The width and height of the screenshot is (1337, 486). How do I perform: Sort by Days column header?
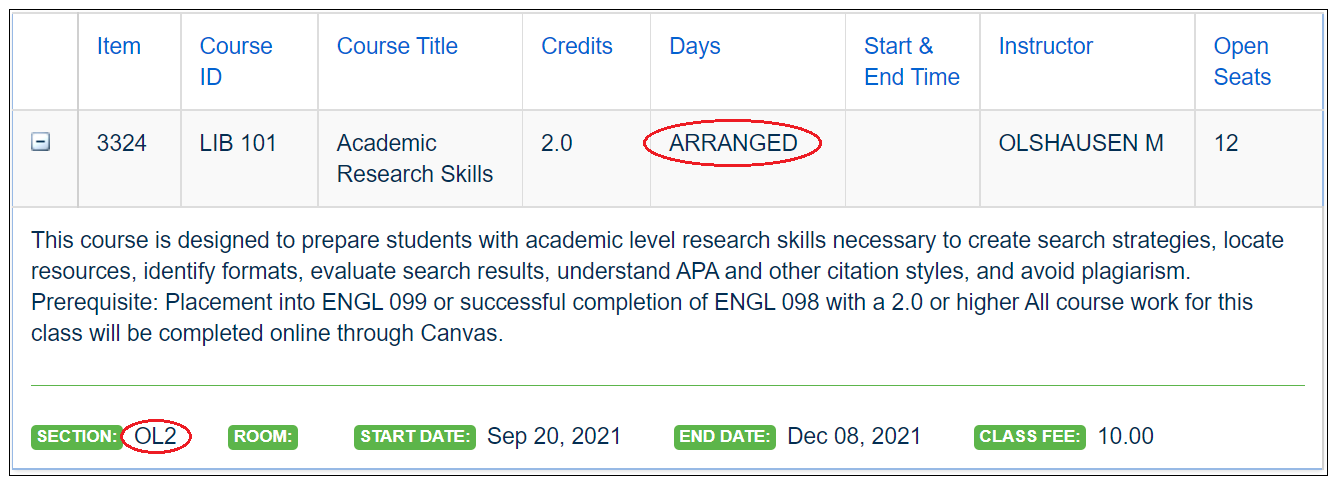695,47
